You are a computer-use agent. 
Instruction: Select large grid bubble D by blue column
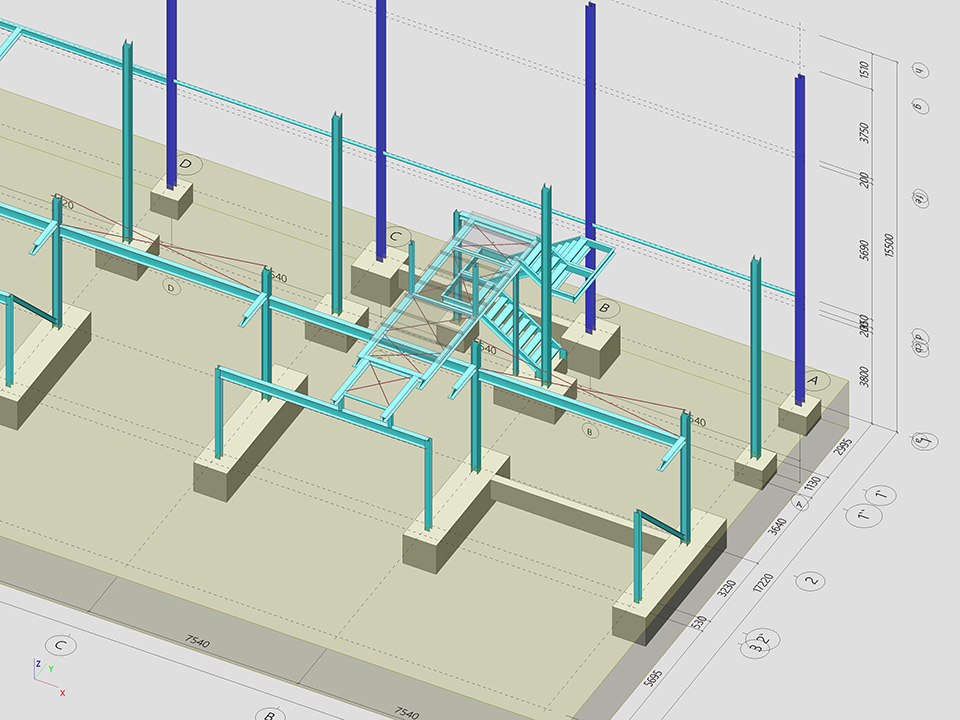point(185,164)
